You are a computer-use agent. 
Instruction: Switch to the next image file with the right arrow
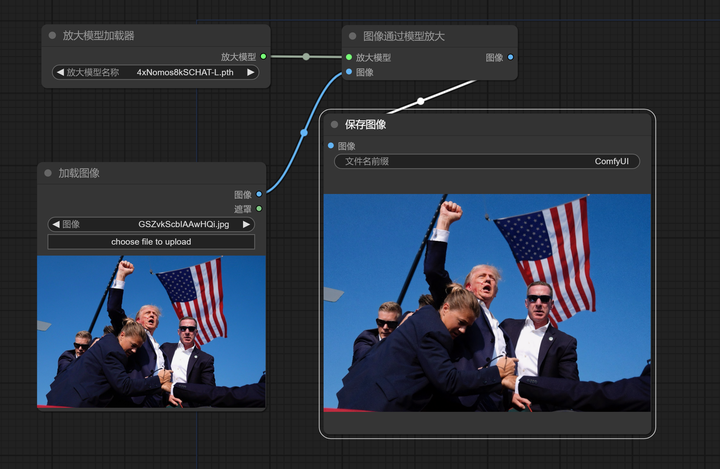click(246, 224)
